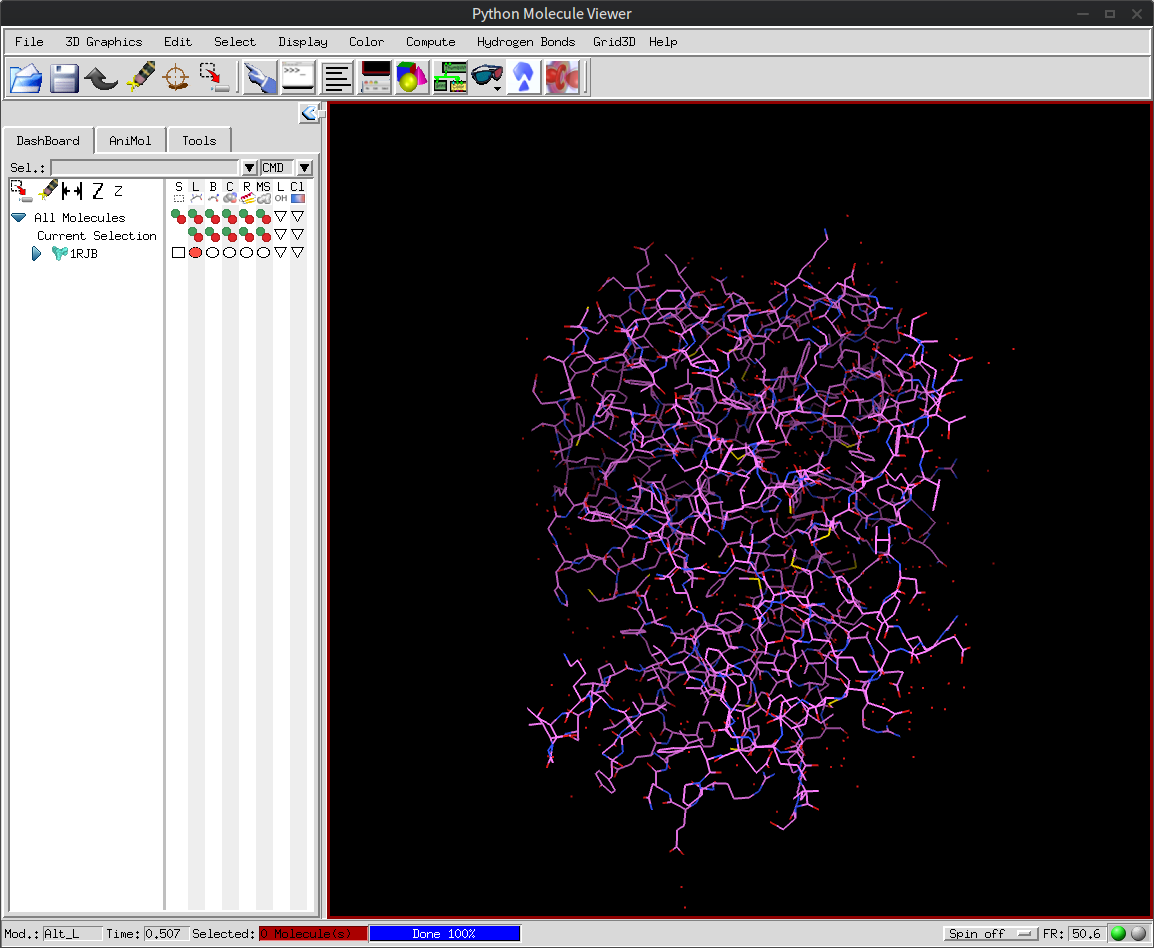Switch to the AniMol tab
The width and height of the screenshot is (1154, 948).
(130, 141)
